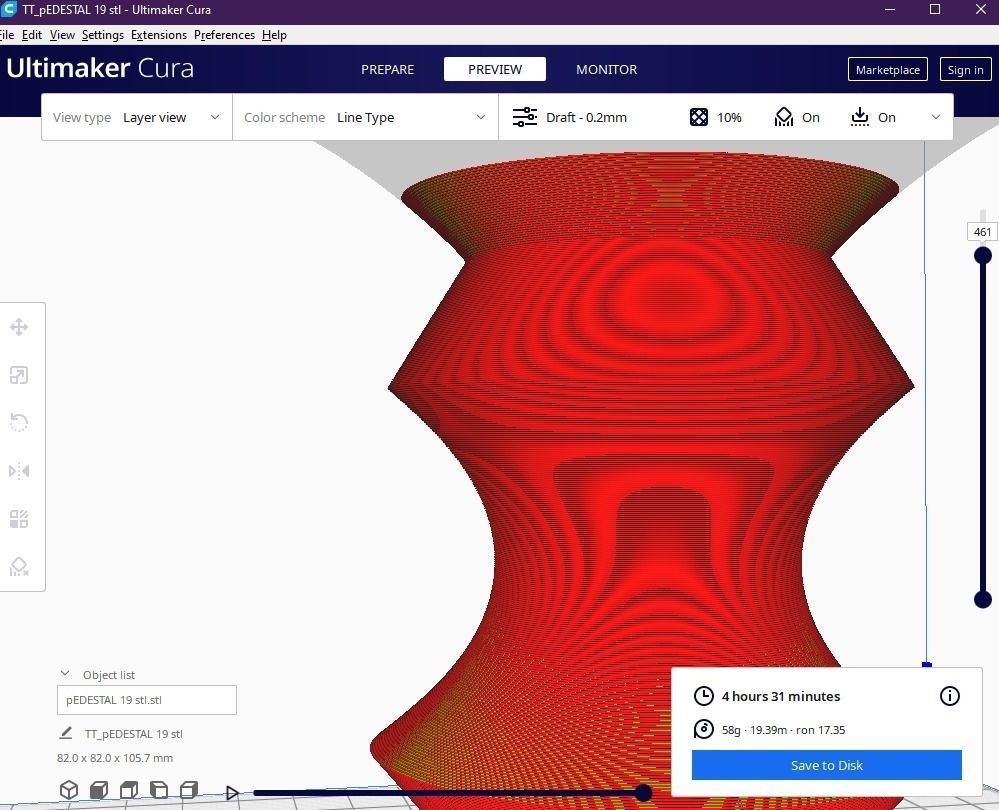Click the build plate adhesion On icon
The image size is (999, 810).
[859, 117]
